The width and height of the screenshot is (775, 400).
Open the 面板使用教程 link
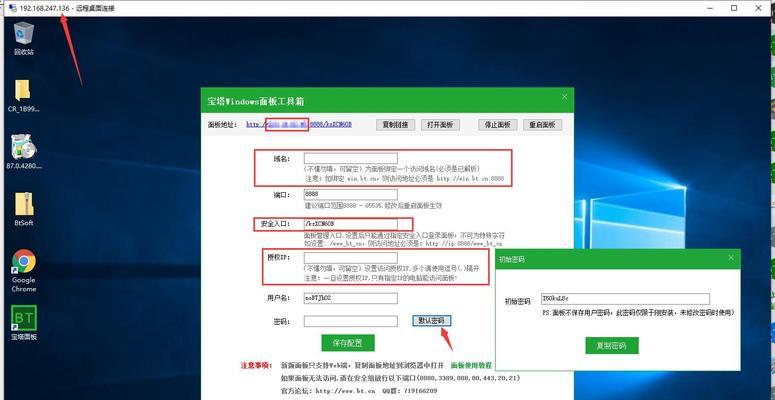click(471, 365)
